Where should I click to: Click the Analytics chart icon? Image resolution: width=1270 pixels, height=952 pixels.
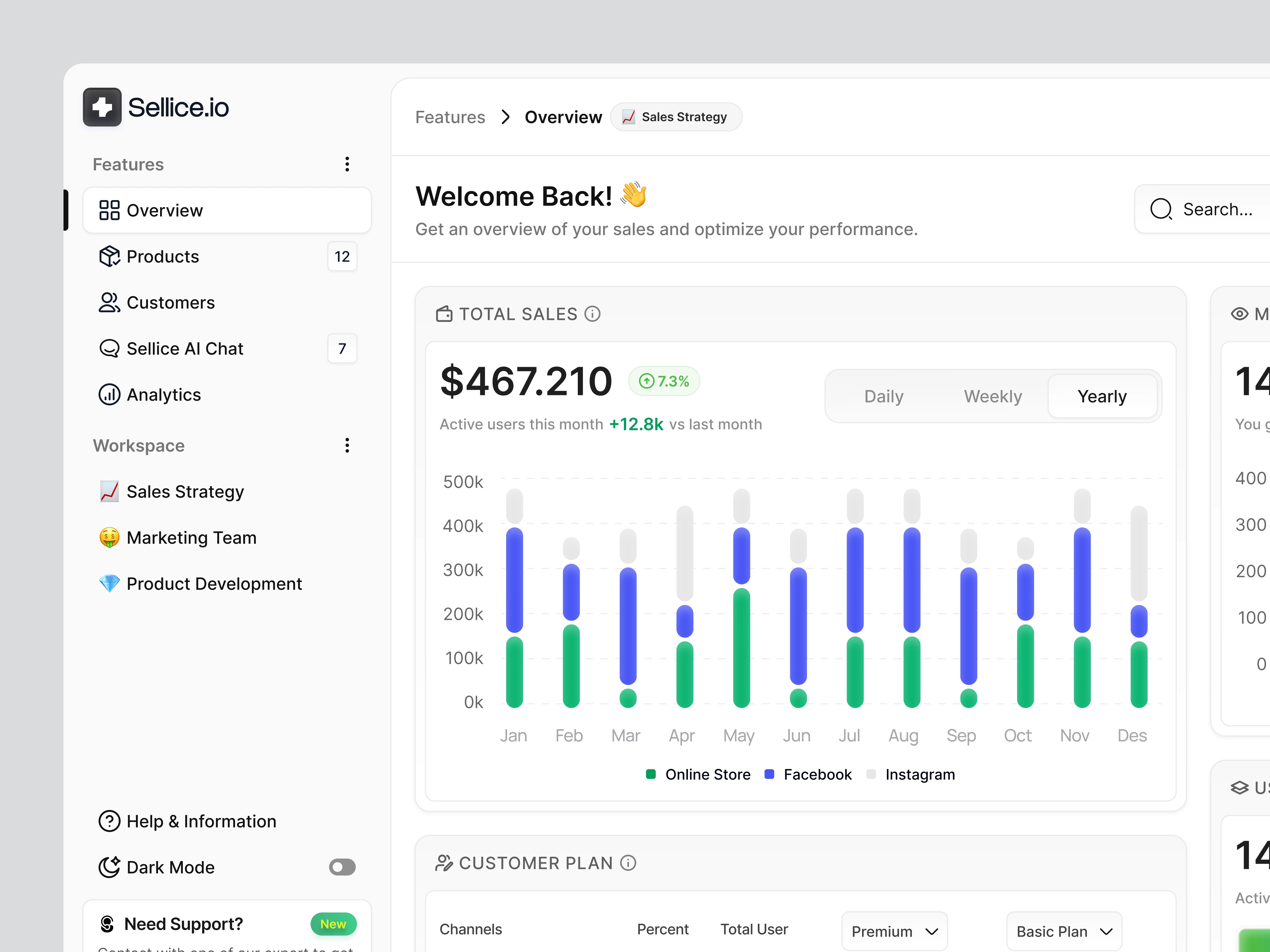tap(109, 395)
